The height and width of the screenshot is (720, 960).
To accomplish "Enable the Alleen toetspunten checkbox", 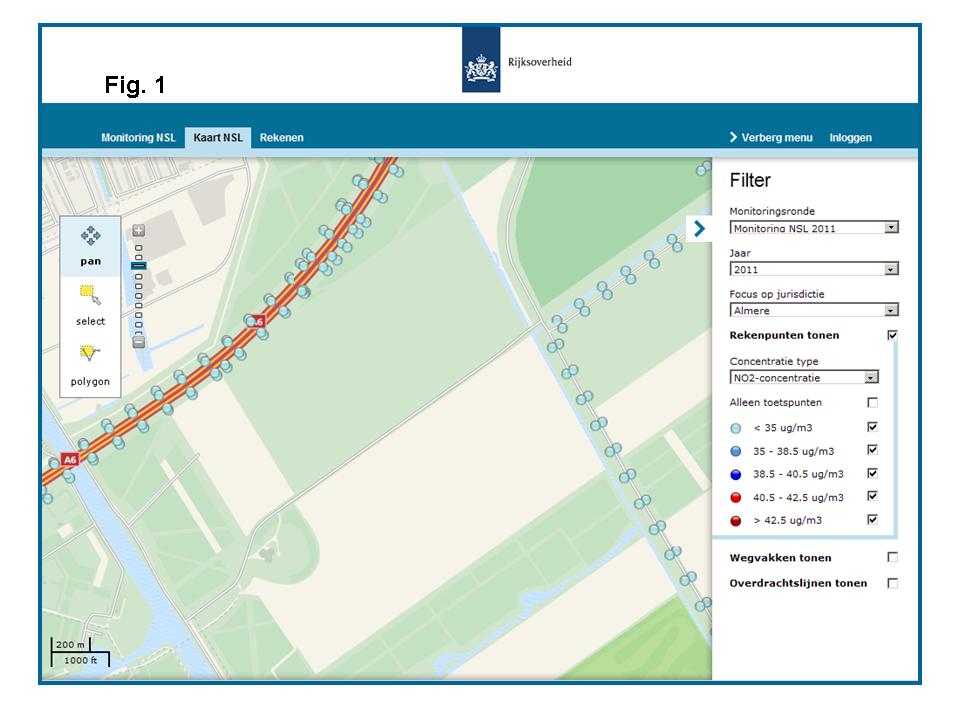I will click(x=872, y=402).
